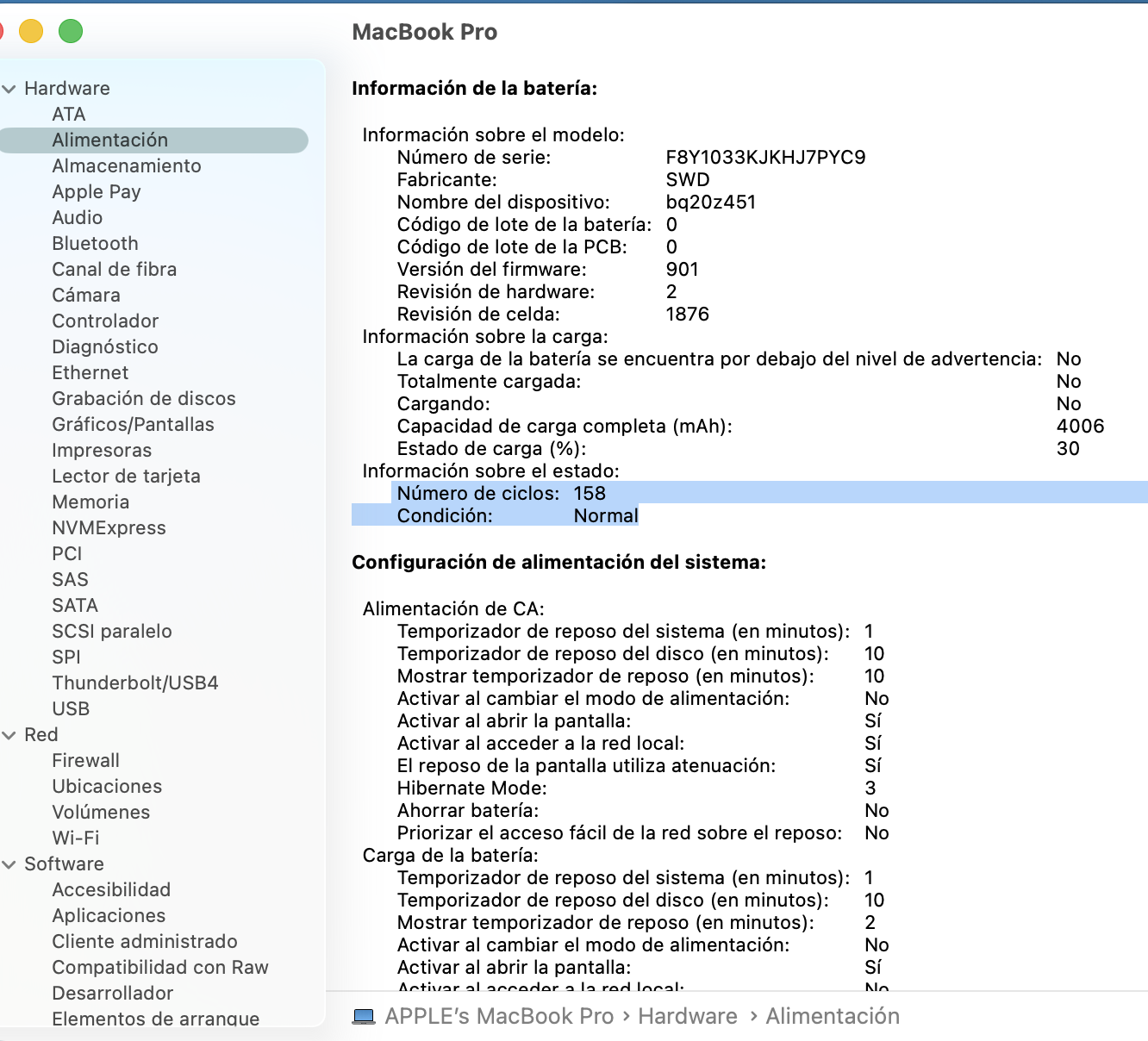The image size is (1148, 1041).
Task: Click Alimentación in the path bar
Action: coord(832,1017)
